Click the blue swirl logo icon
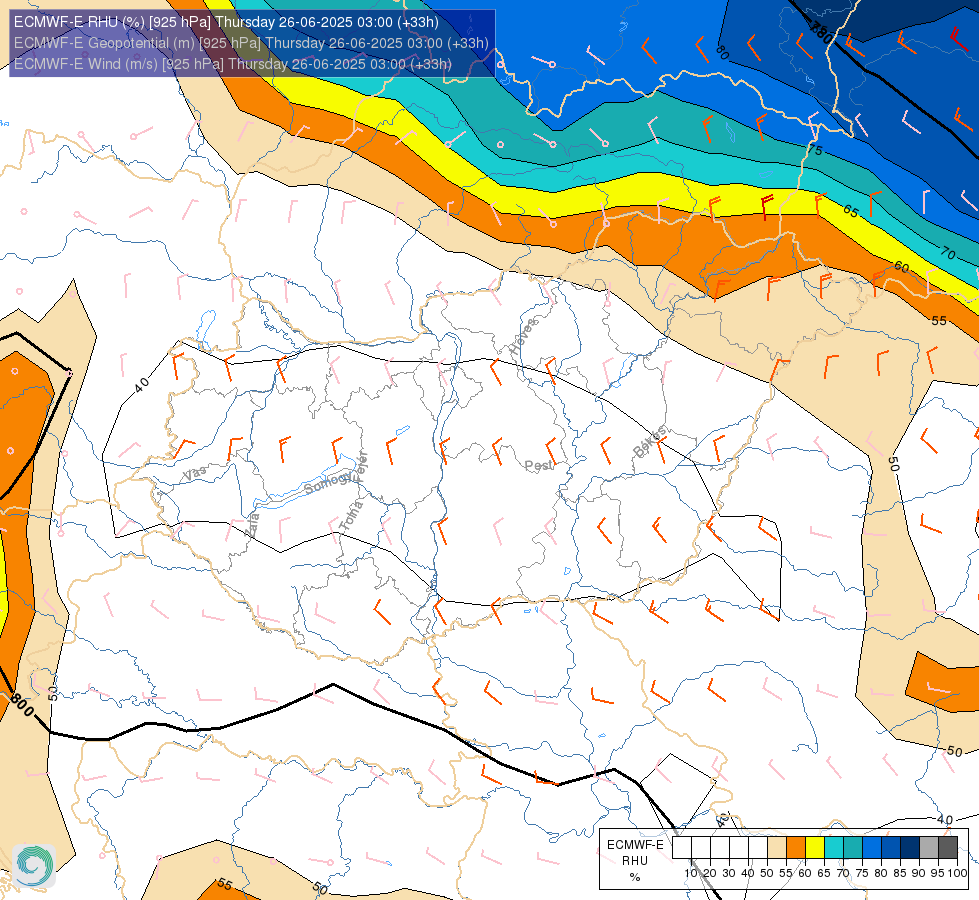This screenshot has height=900, width=979. click(x=34, y=866)
